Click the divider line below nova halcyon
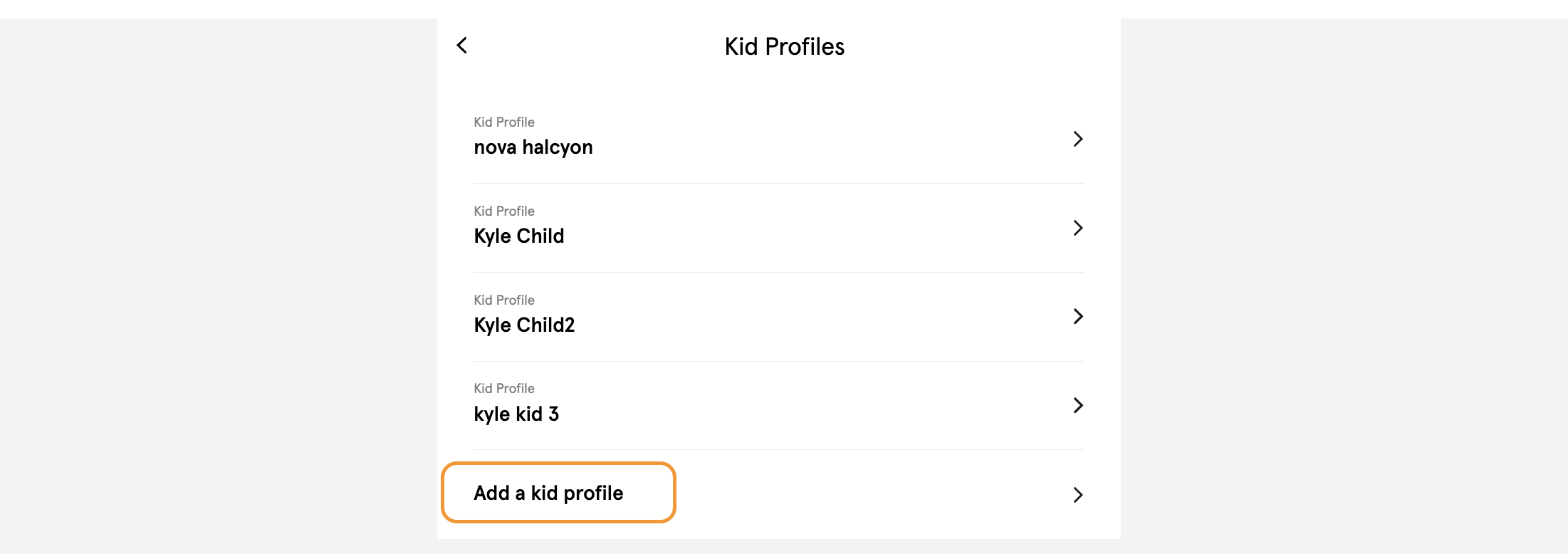 (x=778, y=184)
